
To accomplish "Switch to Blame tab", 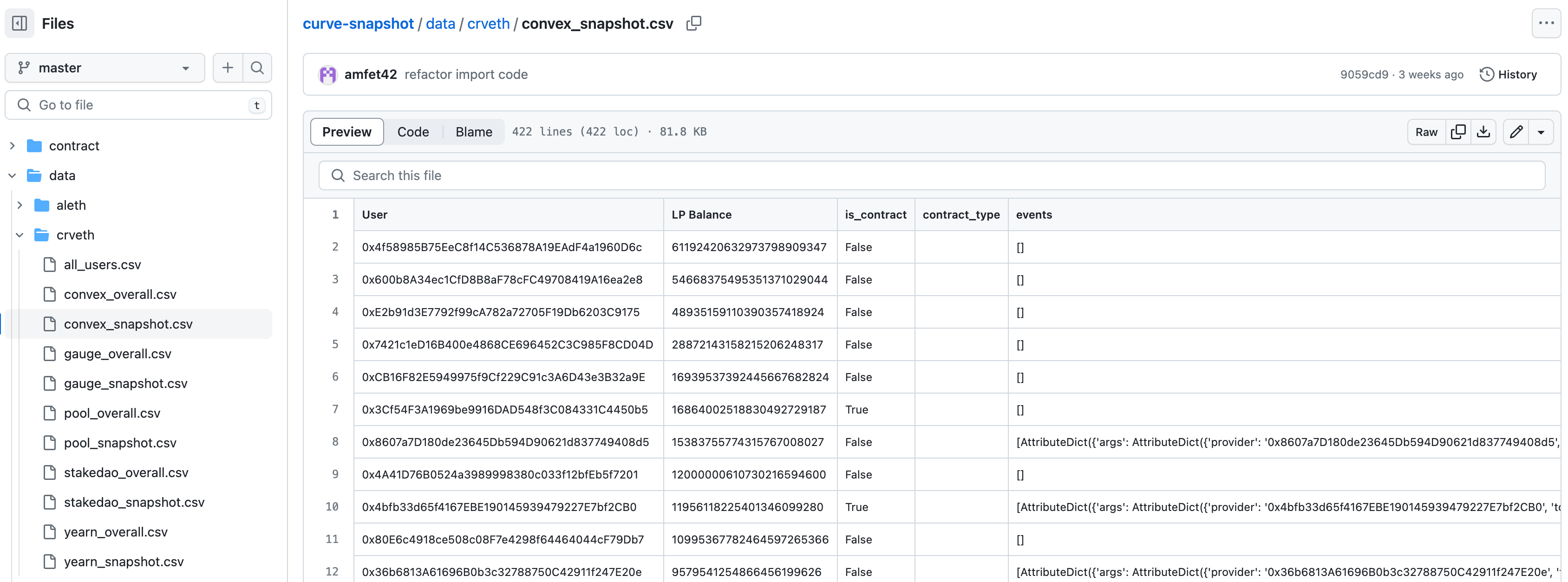I will (474, 132).
